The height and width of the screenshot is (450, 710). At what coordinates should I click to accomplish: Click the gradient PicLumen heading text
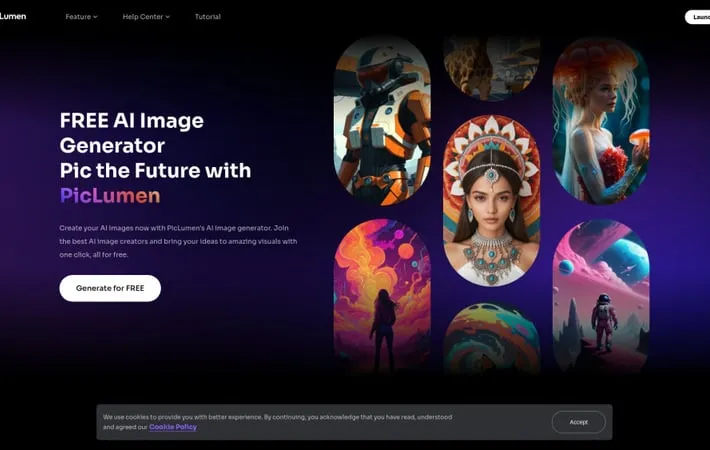(x=110, y=195)
